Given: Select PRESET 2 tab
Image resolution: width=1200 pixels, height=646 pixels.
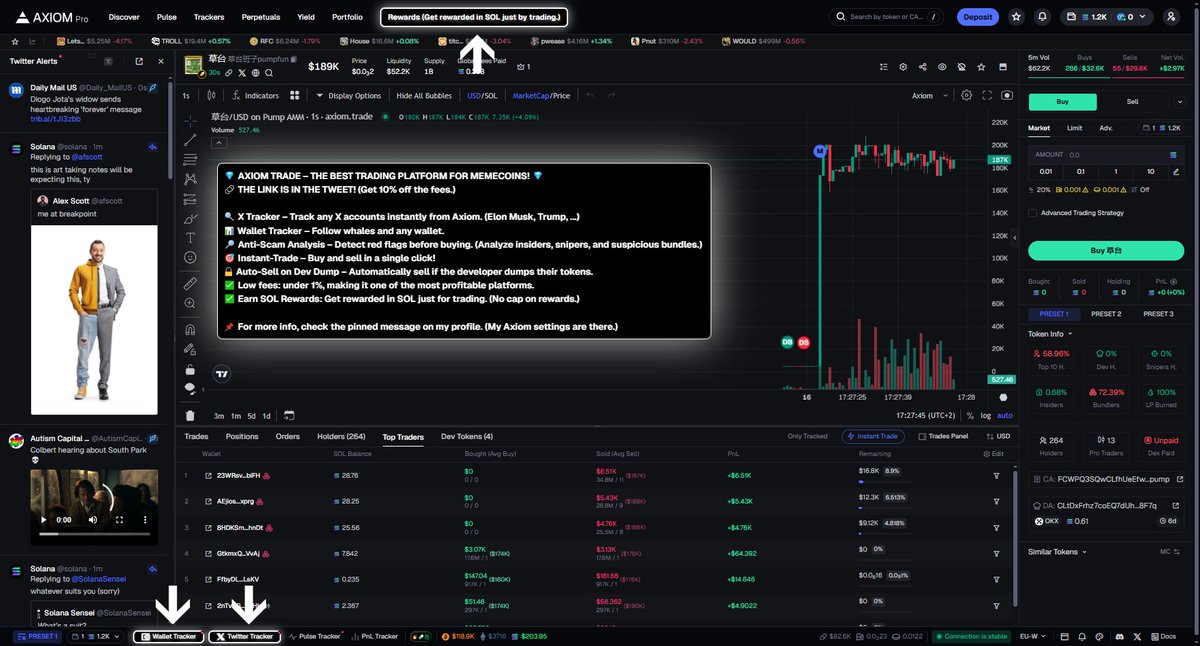Looking at the screenshot, I should click(1106, 314).
